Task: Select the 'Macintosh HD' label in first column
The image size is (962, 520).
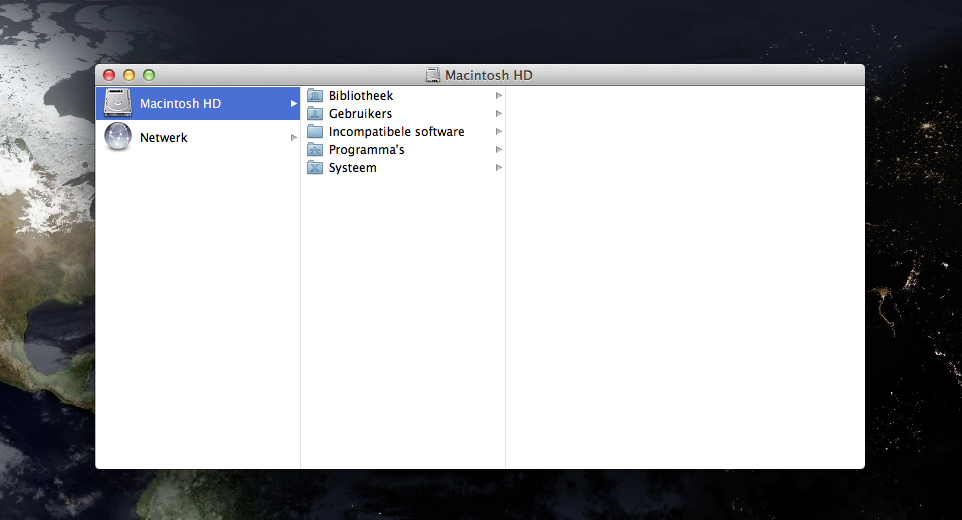Action: point(180,104)
